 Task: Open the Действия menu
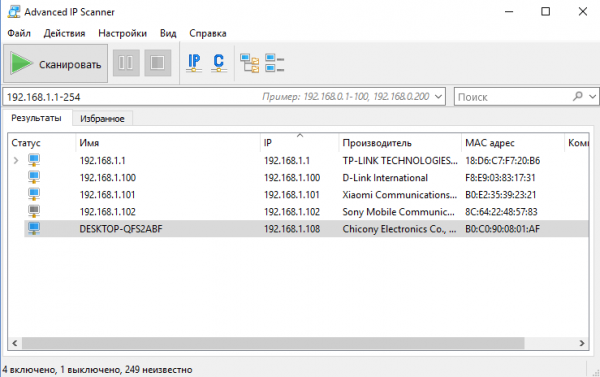click(x=64, y=33)
